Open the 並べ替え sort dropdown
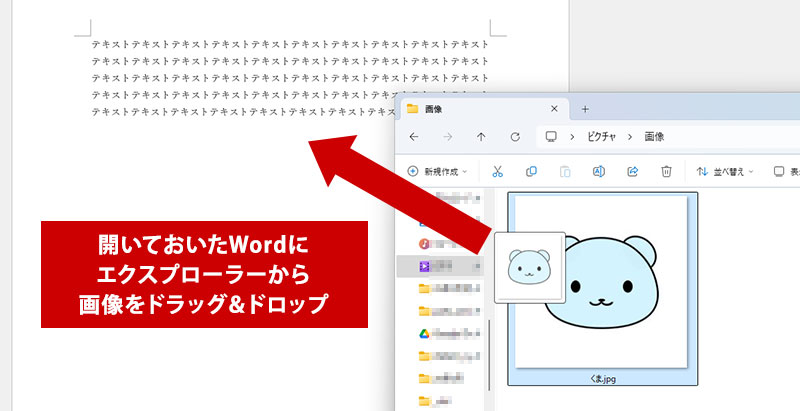 [x=725, y=171]
